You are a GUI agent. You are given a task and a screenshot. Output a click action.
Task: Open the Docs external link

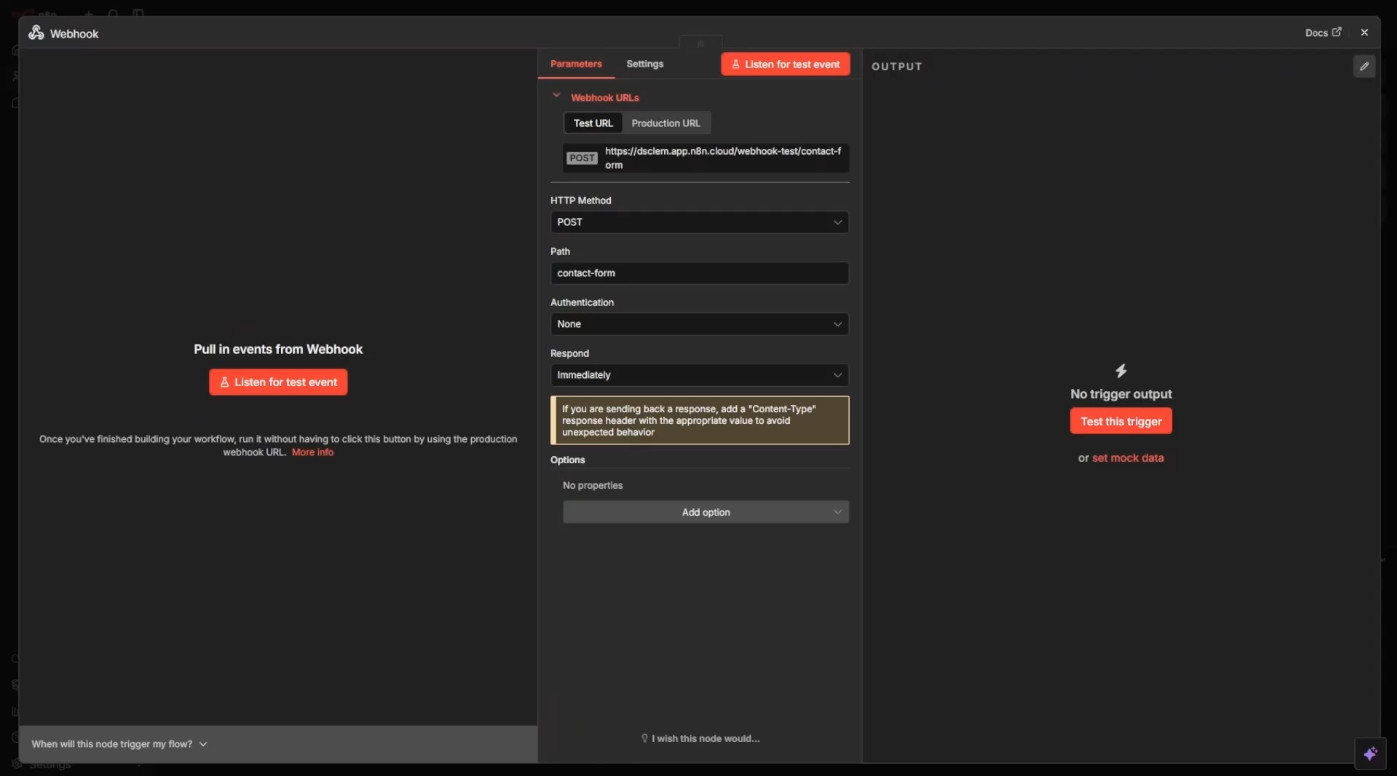(1322, 33)
